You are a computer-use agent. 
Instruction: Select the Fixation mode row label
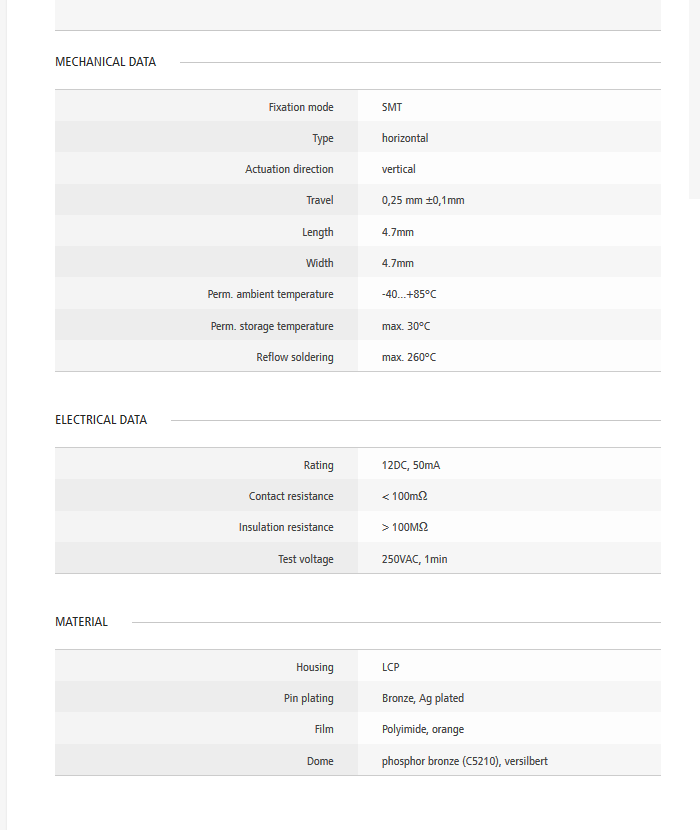[x=300, y=107]
